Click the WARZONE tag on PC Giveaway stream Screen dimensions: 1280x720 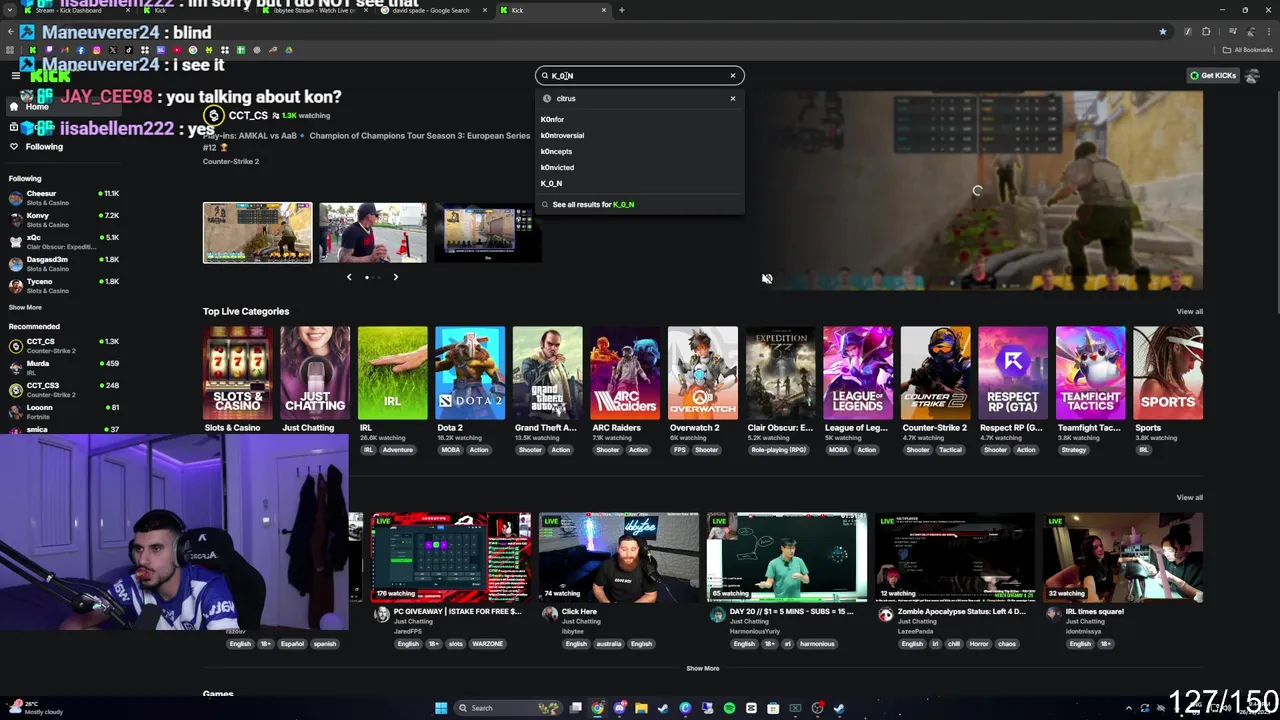pos(487,644)
